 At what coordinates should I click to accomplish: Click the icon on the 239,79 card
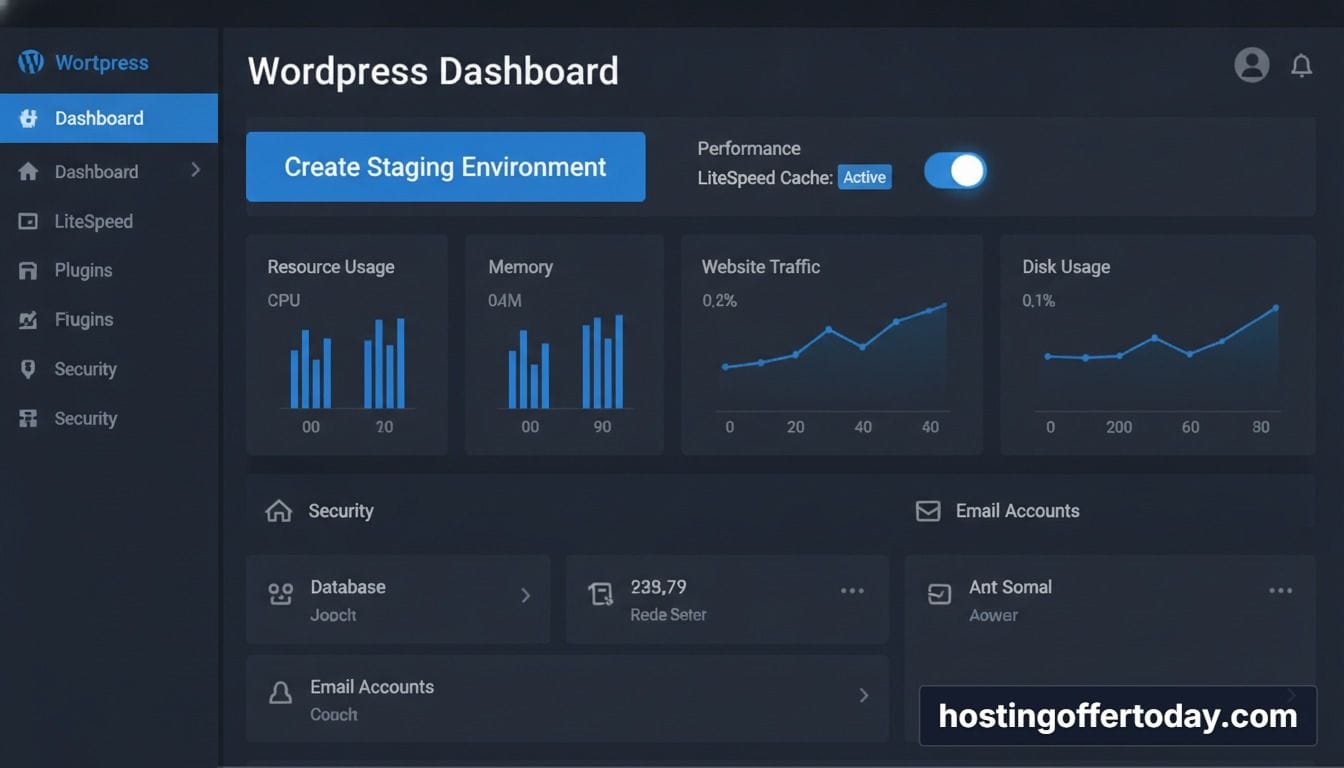pos(600,595)
